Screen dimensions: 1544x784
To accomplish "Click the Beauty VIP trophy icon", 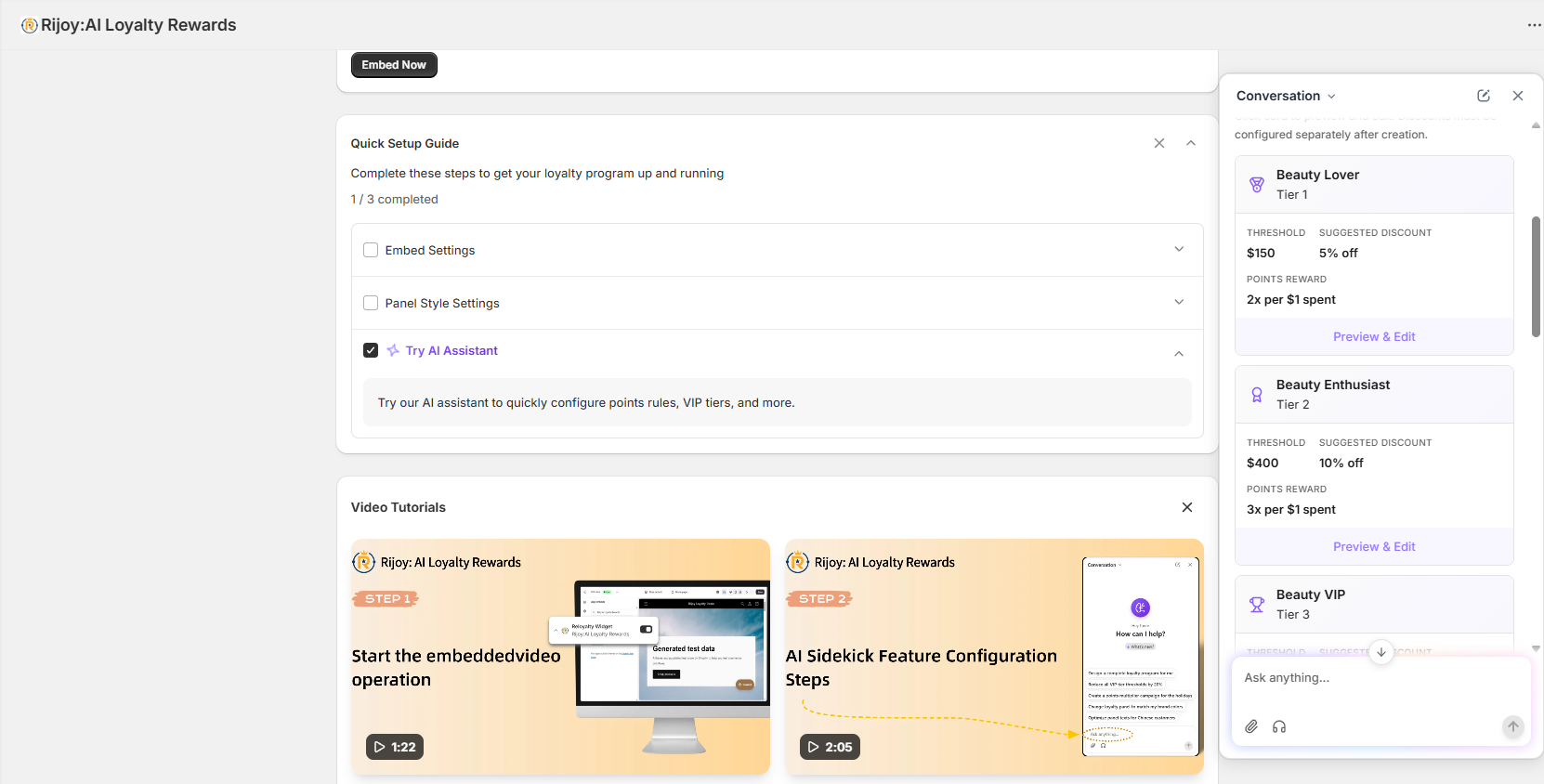I will (1257, 605).
